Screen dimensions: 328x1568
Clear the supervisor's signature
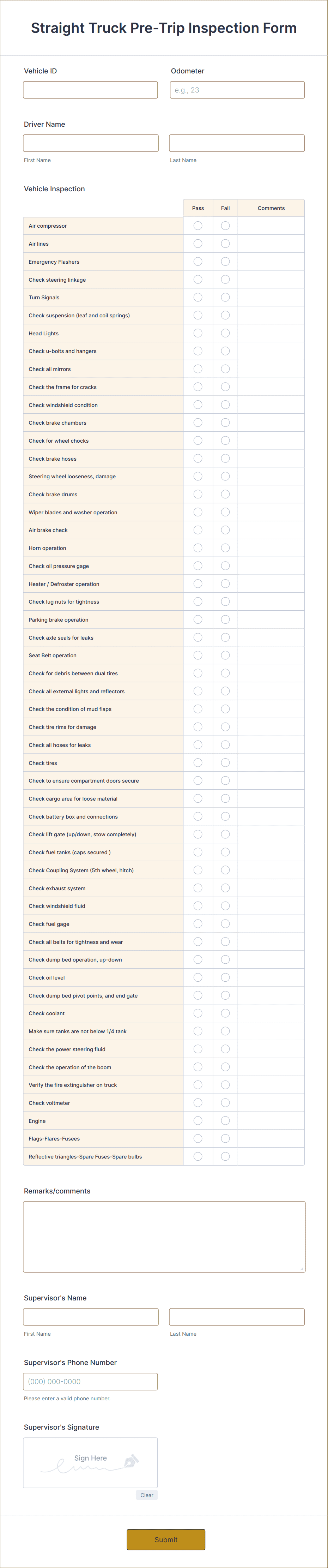point(147,1494)
